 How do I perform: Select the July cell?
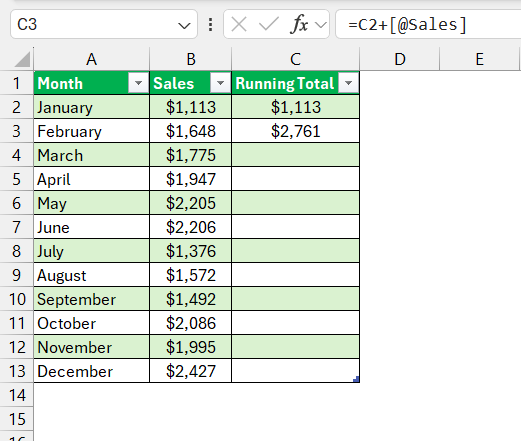coord(92,251)
